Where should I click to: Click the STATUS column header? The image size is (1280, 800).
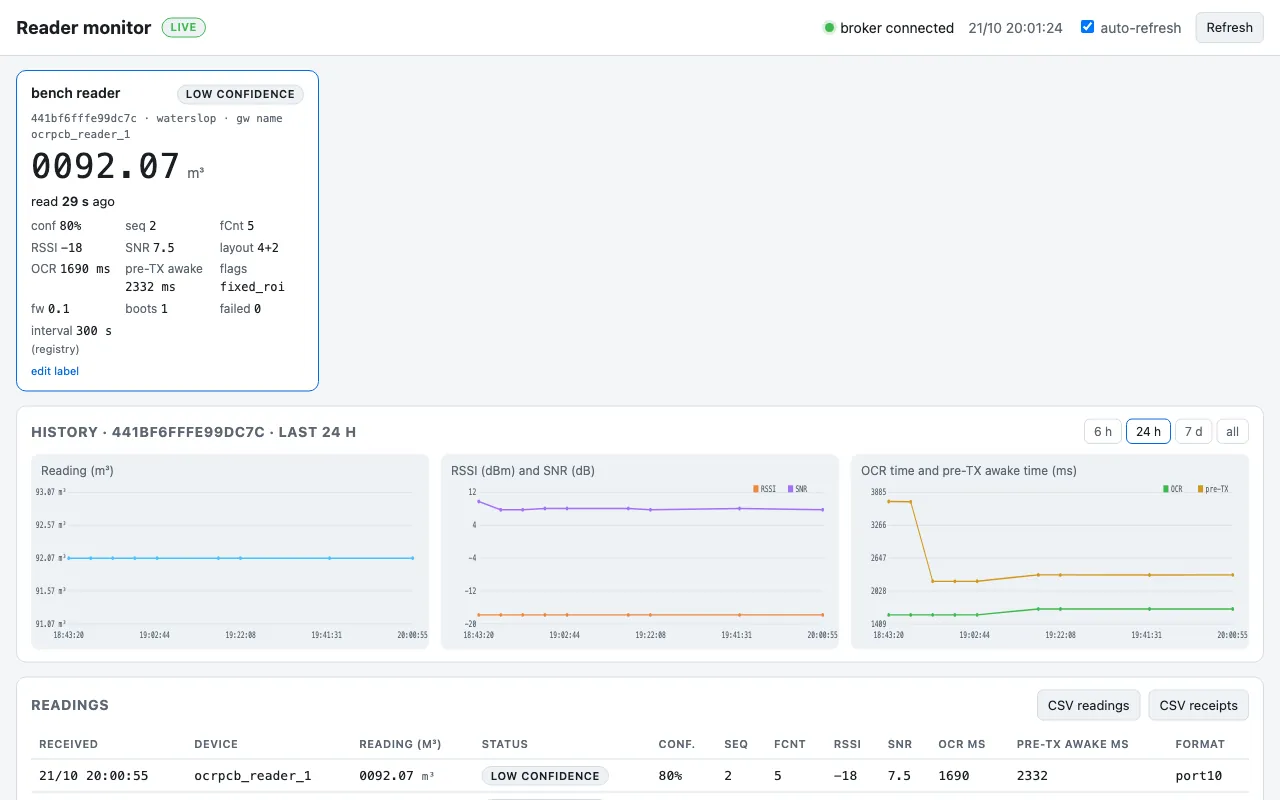pyautogui.click(x=505, y=744)
